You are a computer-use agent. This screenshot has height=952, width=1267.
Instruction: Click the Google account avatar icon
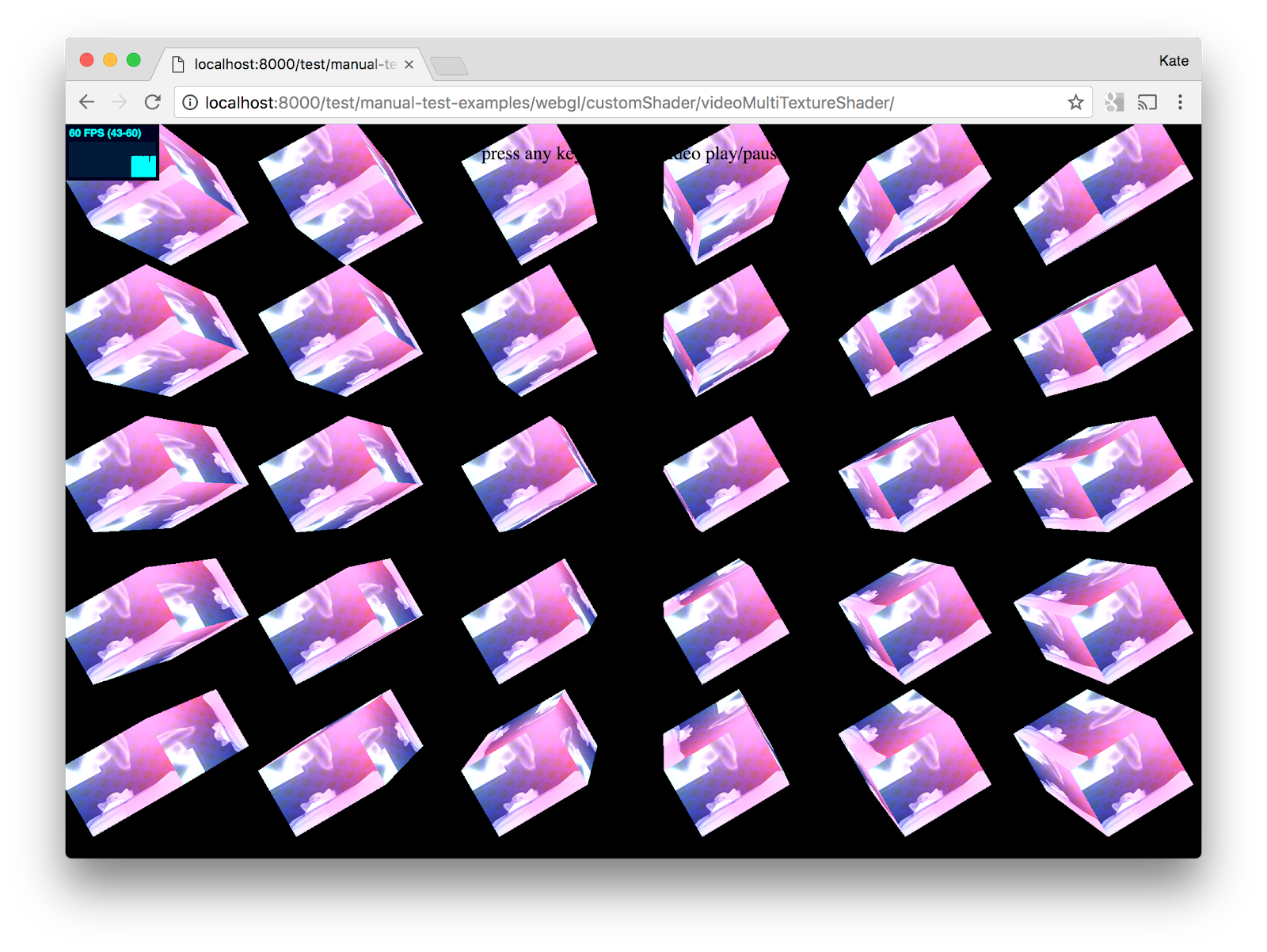pos(1113,102)
